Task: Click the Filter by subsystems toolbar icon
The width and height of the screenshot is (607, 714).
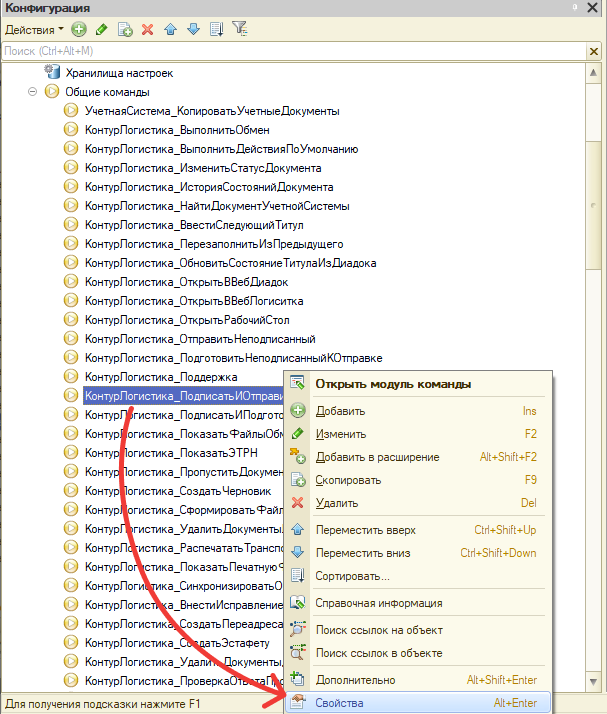Action: pyautogui.click(x=240, y=29)
